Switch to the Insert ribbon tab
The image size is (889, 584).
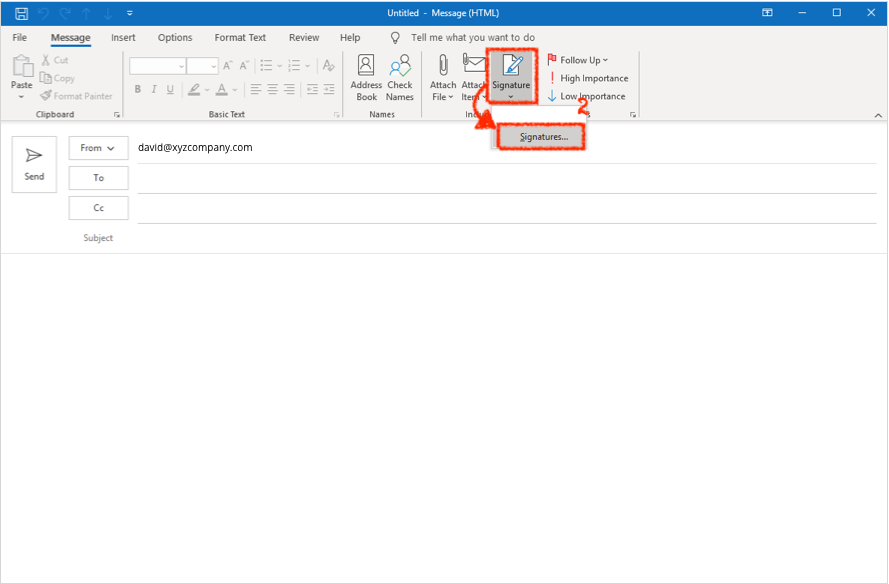(x=123, y=38)
